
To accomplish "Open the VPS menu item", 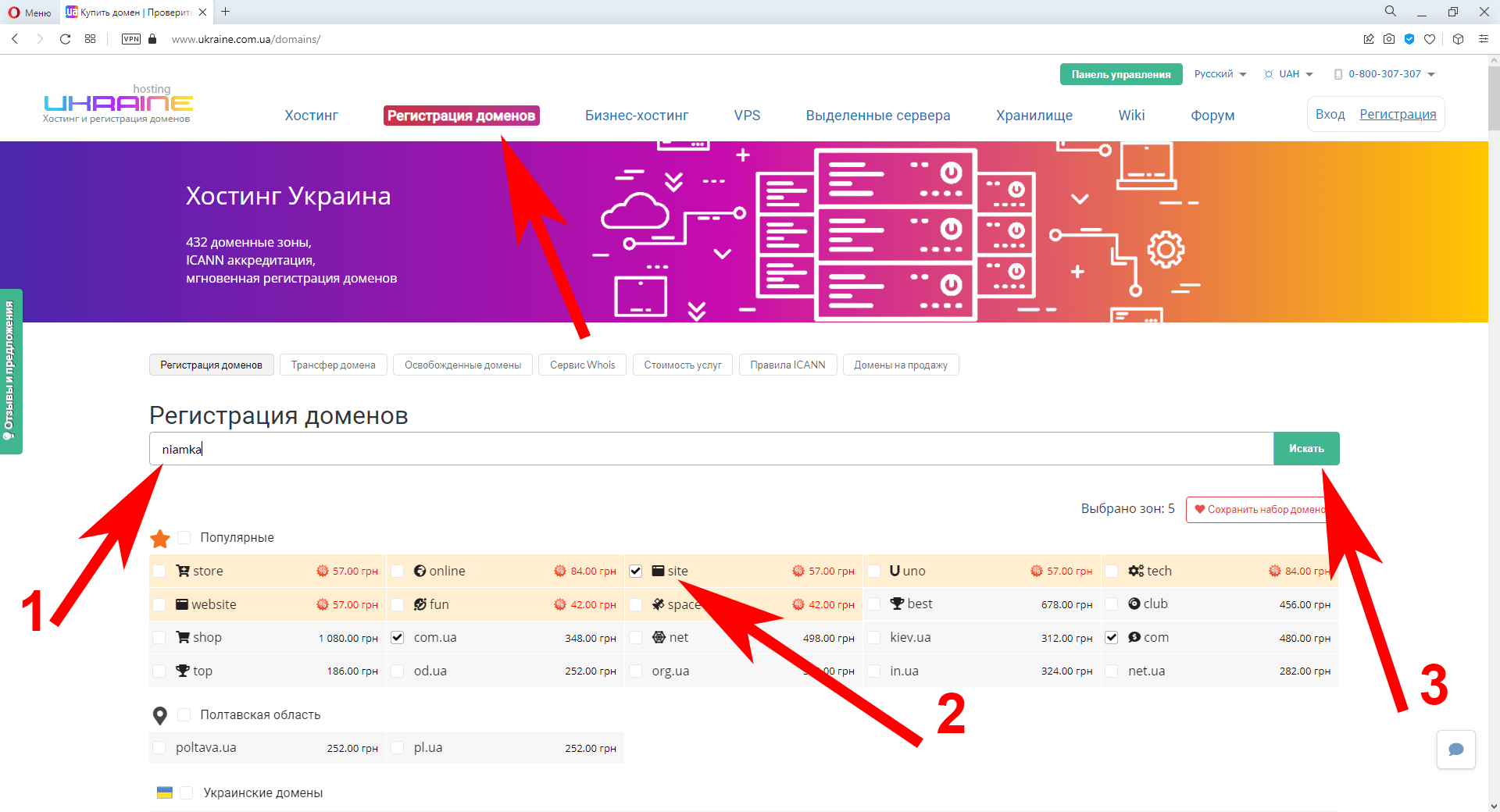I will point(747,116).
